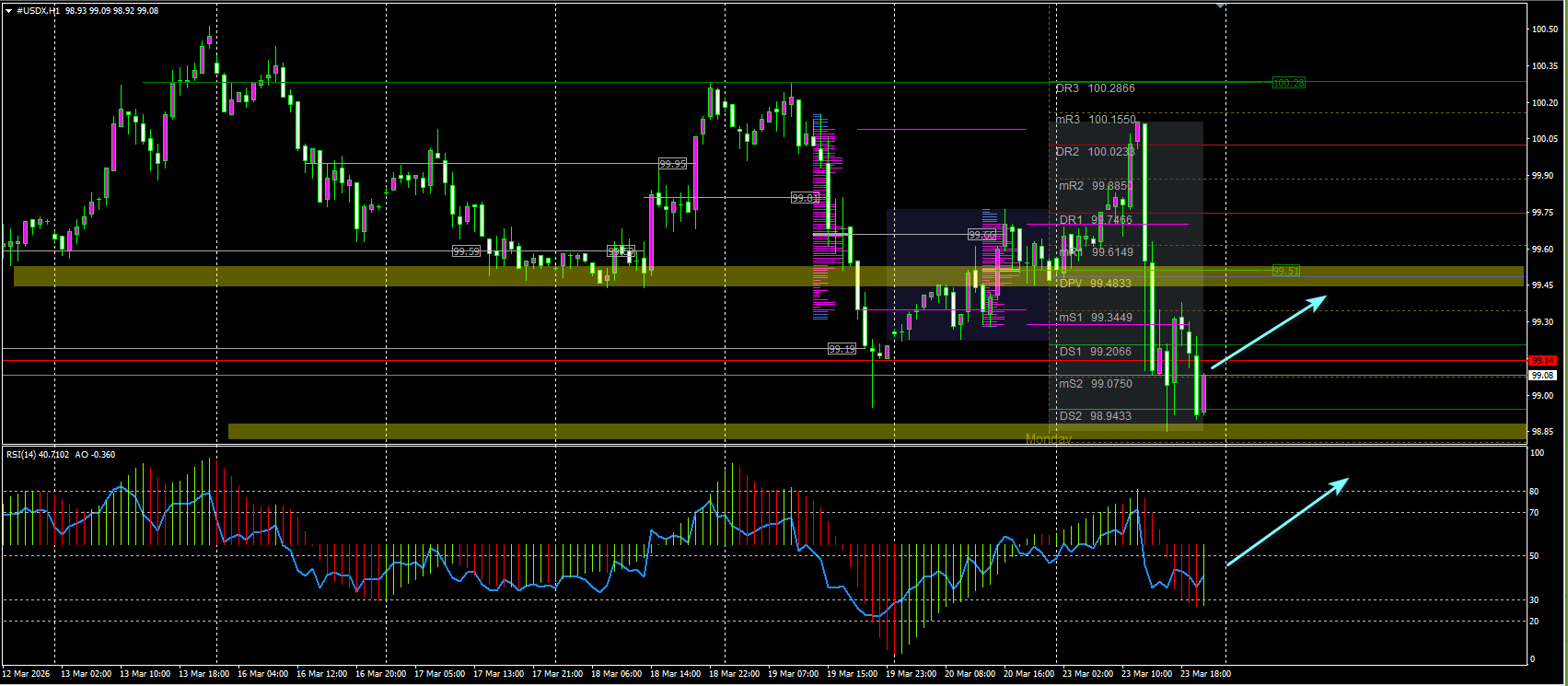Select the green 99.51 level tag
This screenshot has height=686, width=1568.
[x=1286, y=271]
